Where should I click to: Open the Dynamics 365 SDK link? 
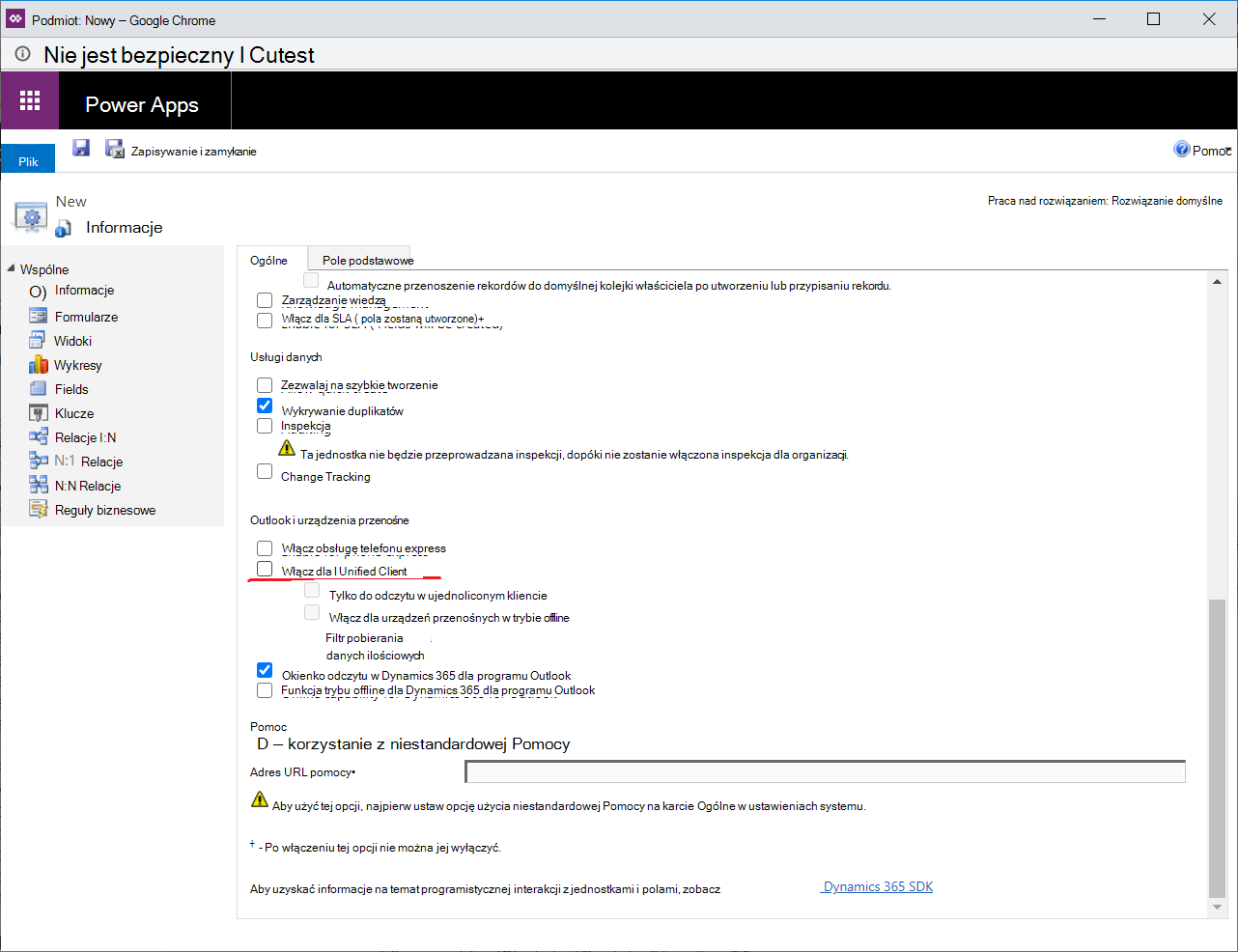(877, 886)
